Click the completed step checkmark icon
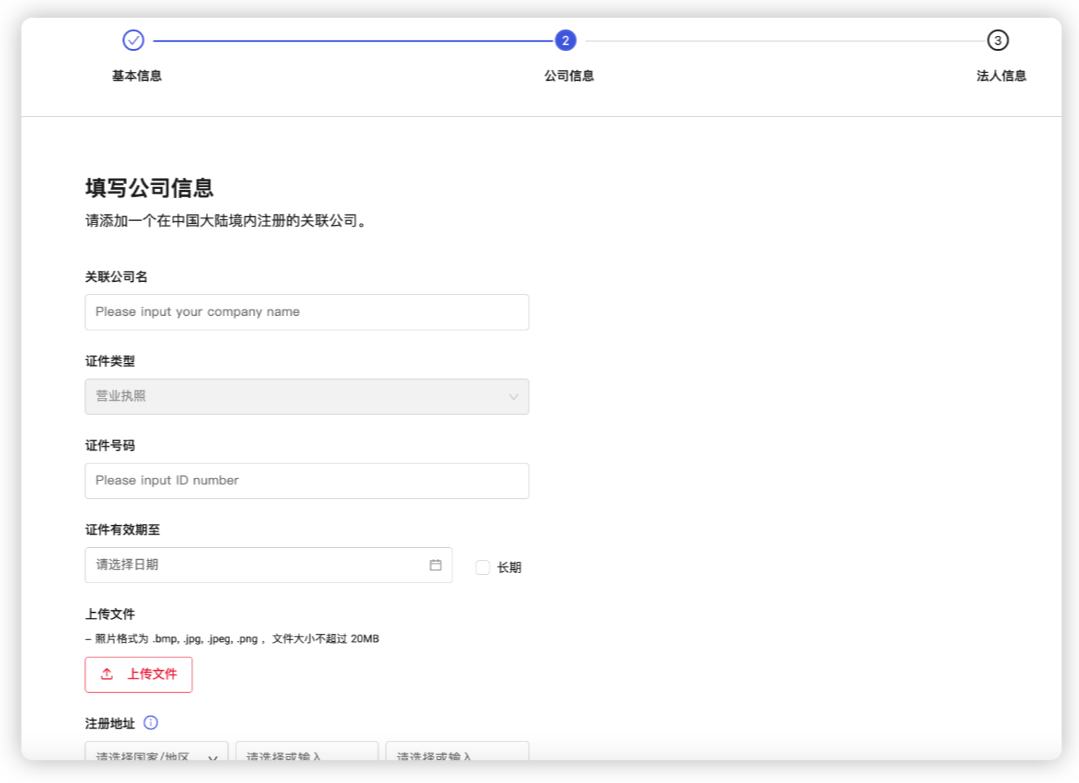 point(133,40)
